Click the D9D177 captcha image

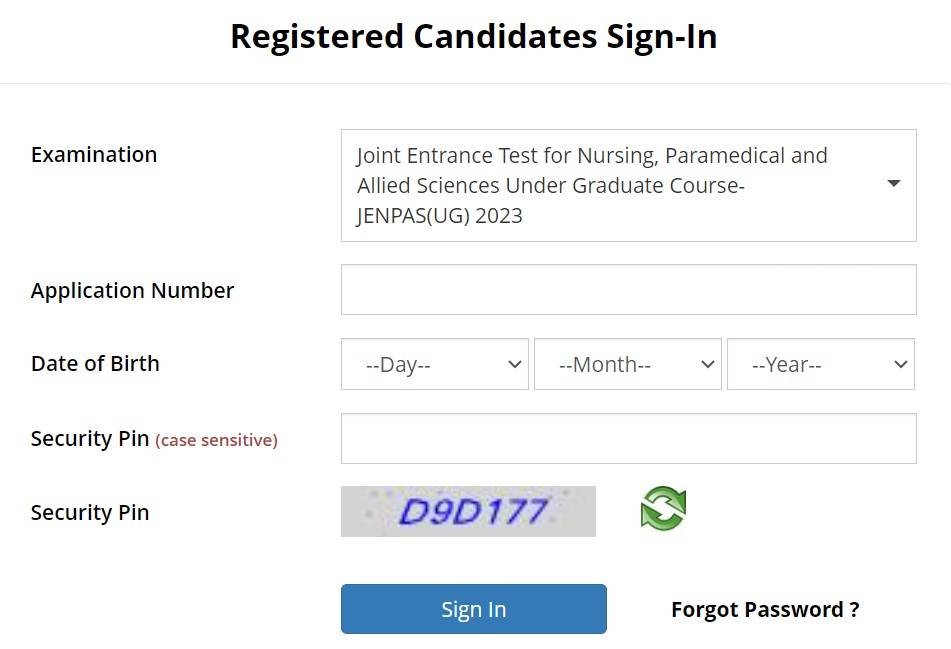click(468, 512)
